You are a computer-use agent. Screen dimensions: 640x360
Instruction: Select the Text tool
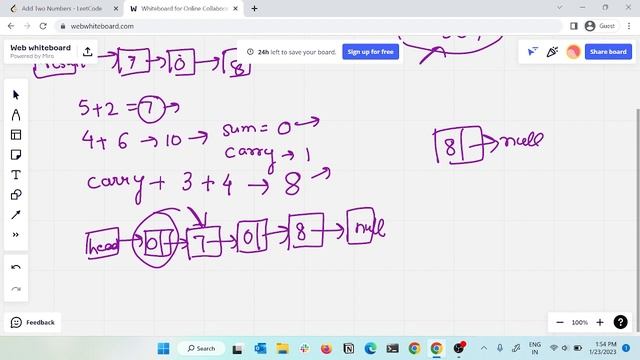pos(16,175)
